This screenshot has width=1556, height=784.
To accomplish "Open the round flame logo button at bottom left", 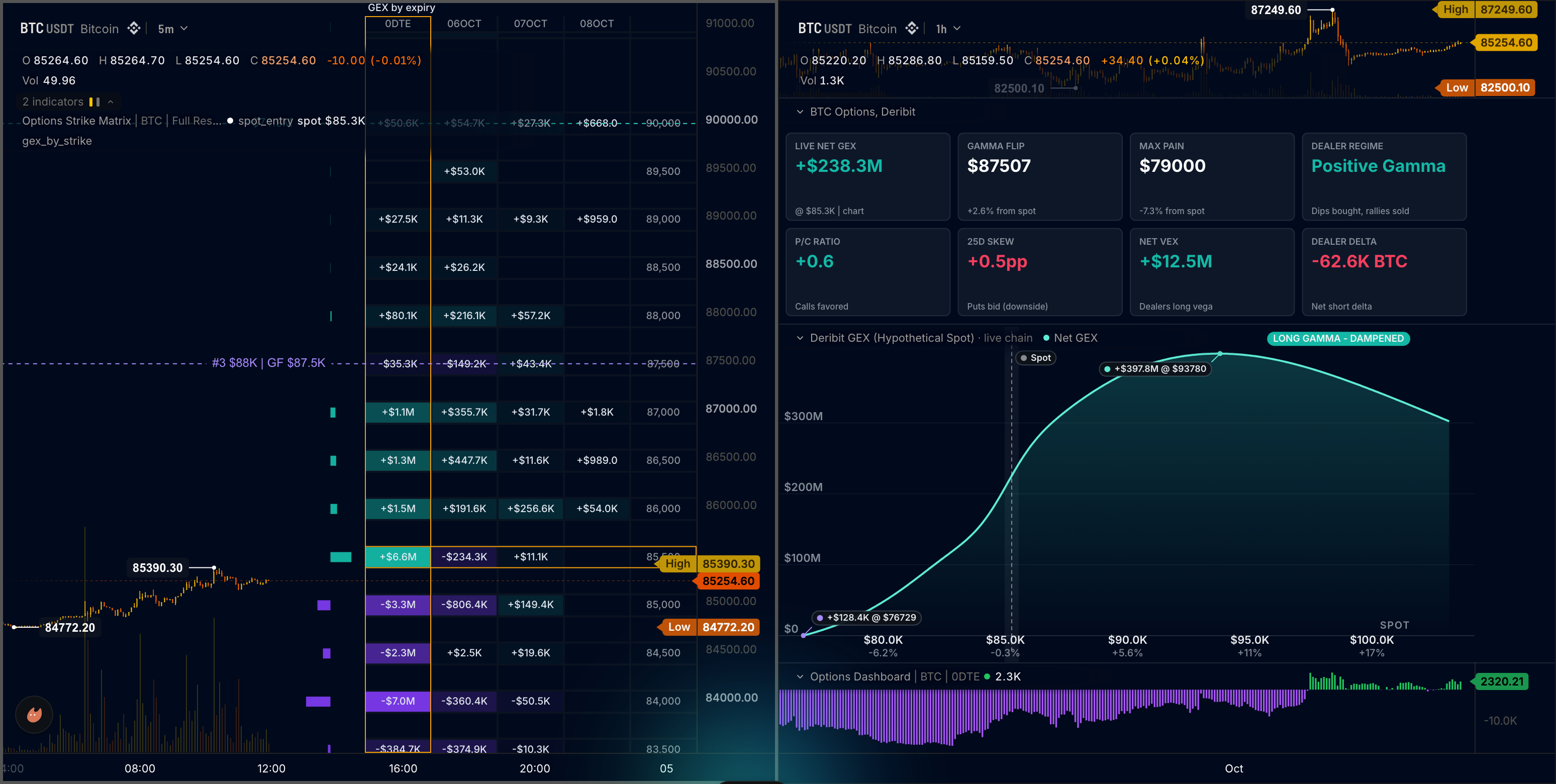I will [x=34, y=715].
